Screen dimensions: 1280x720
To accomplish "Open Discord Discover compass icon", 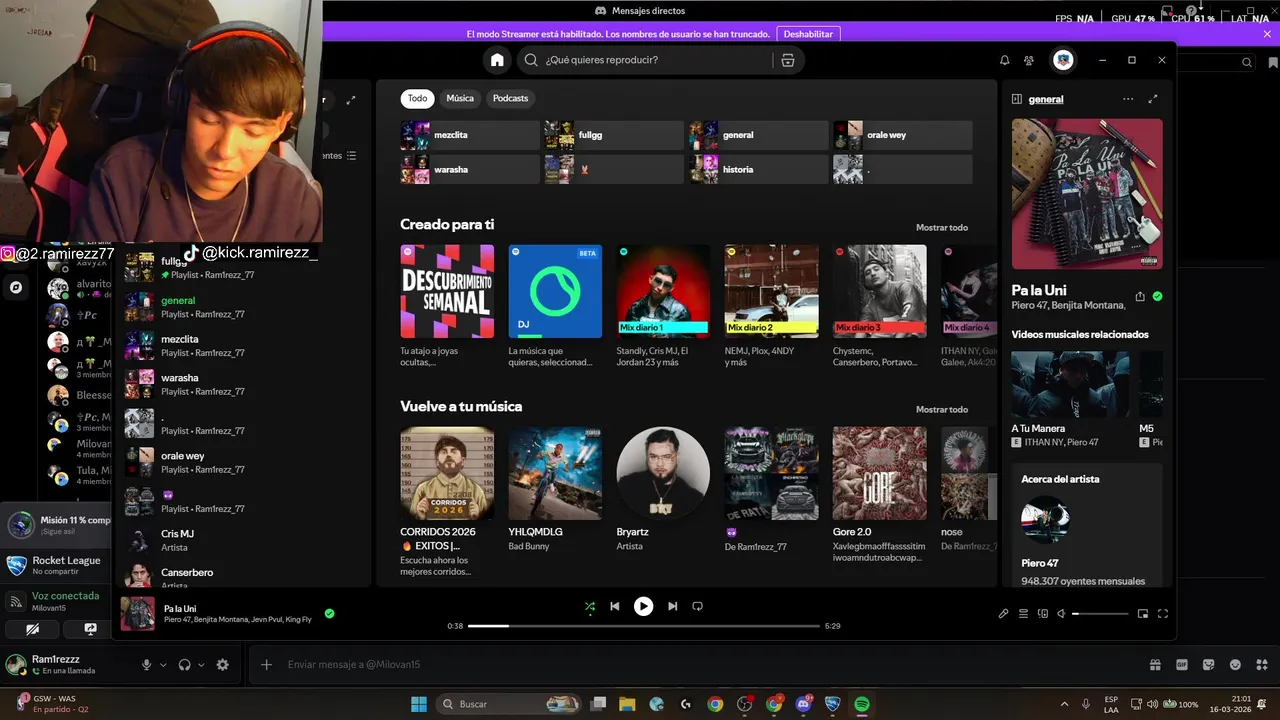I will (x=16, y=287).
